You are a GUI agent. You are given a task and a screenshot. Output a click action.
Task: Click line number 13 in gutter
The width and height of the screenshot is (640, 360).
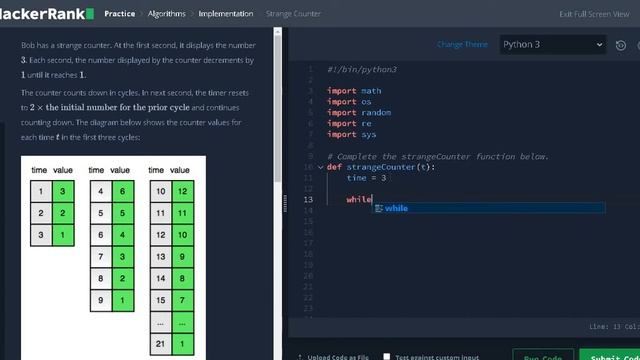tap(308, 200)
